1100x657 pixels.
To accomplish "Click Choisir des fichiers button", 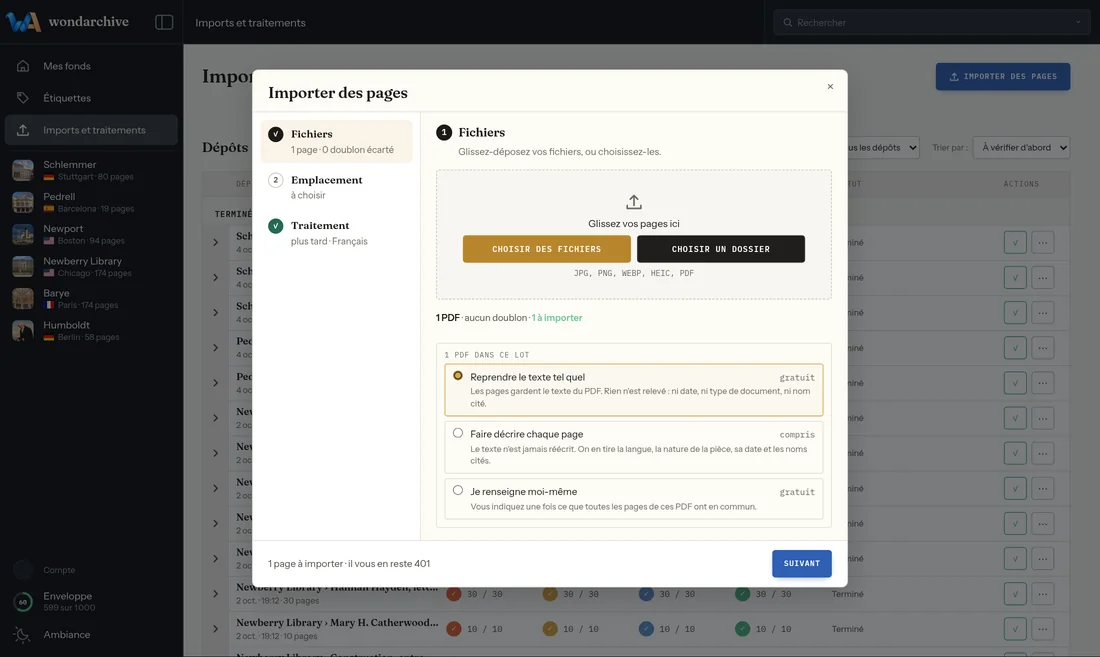I will [x=546, y=249].
